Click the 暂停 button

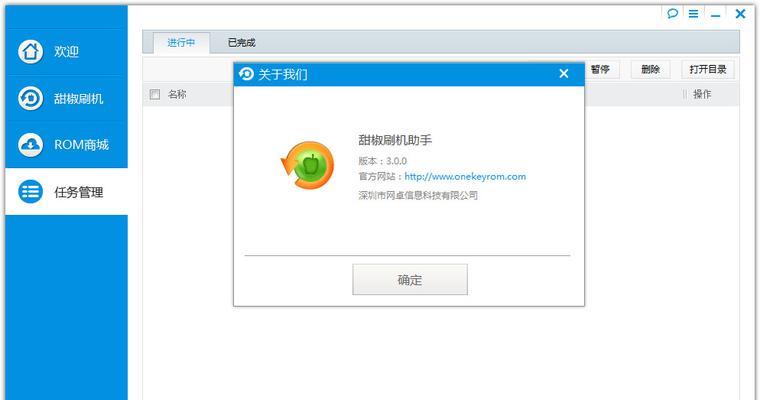click(600, 69)
